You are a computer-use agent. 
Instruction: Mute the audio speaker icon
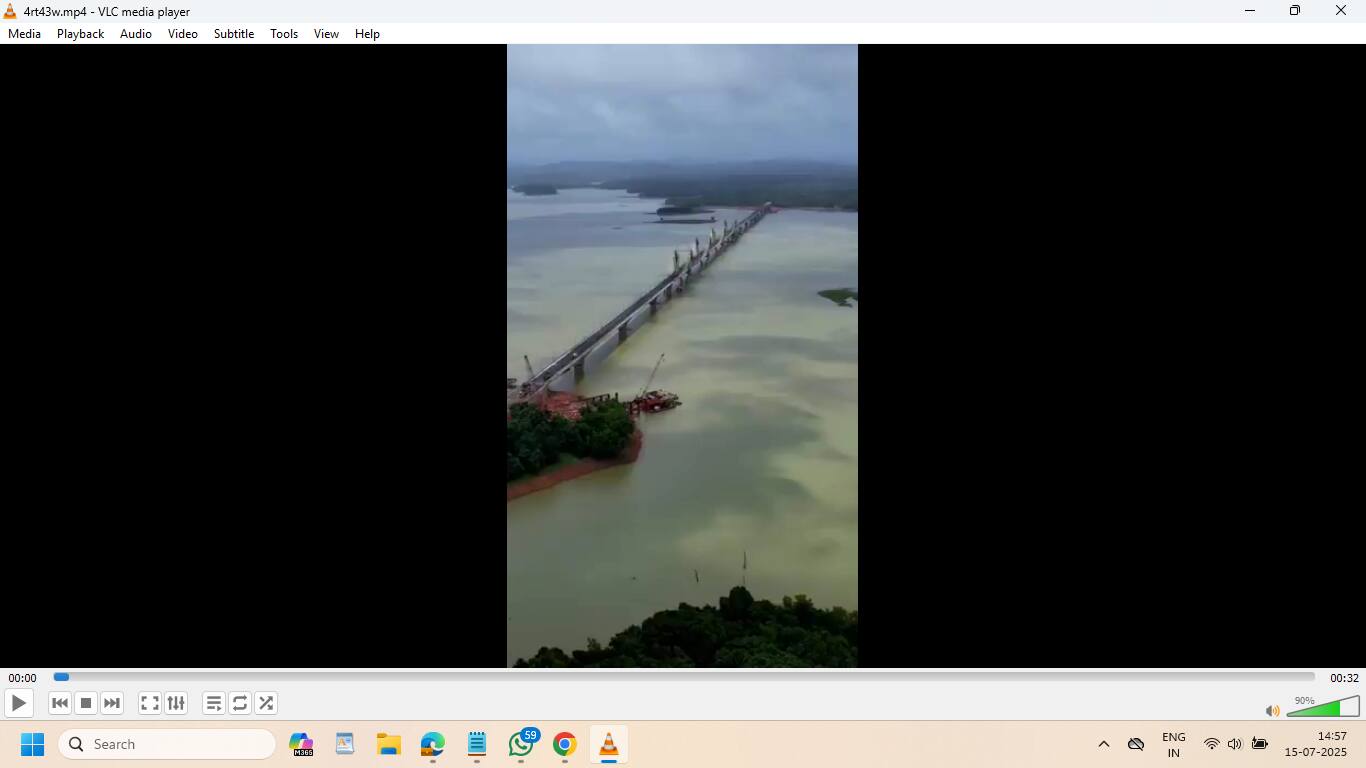1272,711
